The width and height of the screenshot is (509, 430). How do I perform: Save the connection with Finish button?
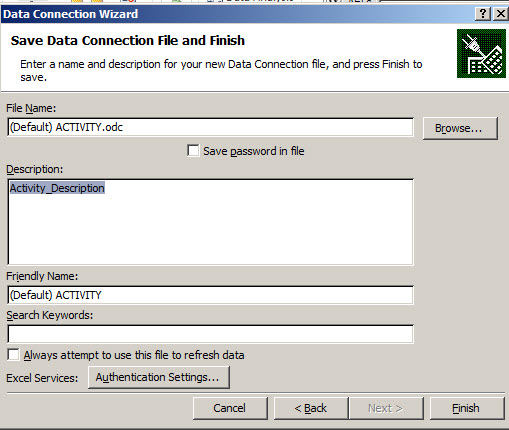click(467, 408)
